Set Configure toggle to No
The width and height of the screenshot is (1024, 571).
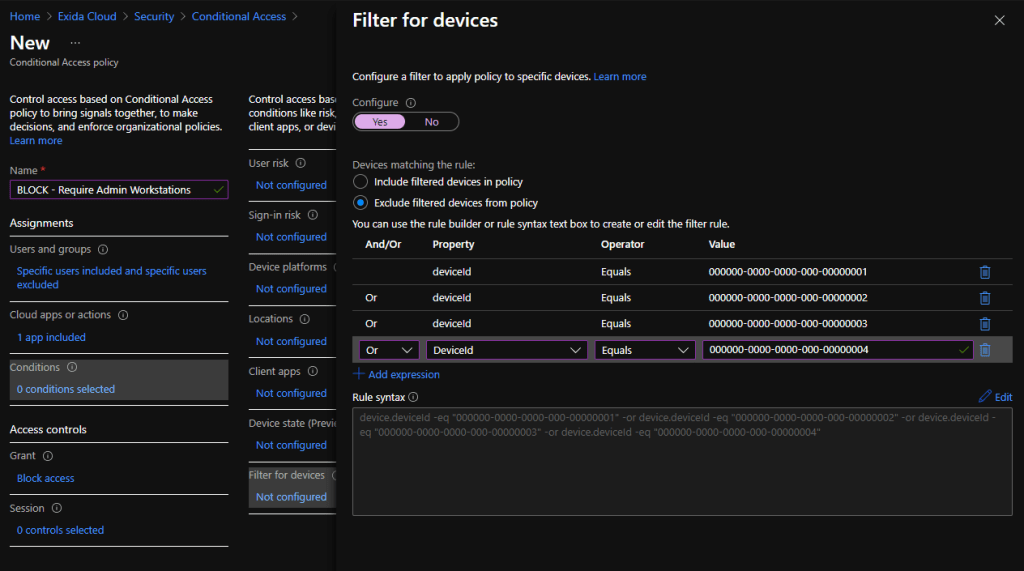pos(431,122)
